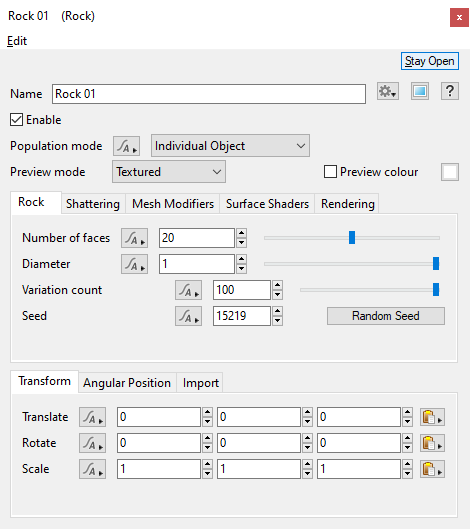Uncheck the Enable checkbox
The image size is (470, 529).
coord(17,120)
